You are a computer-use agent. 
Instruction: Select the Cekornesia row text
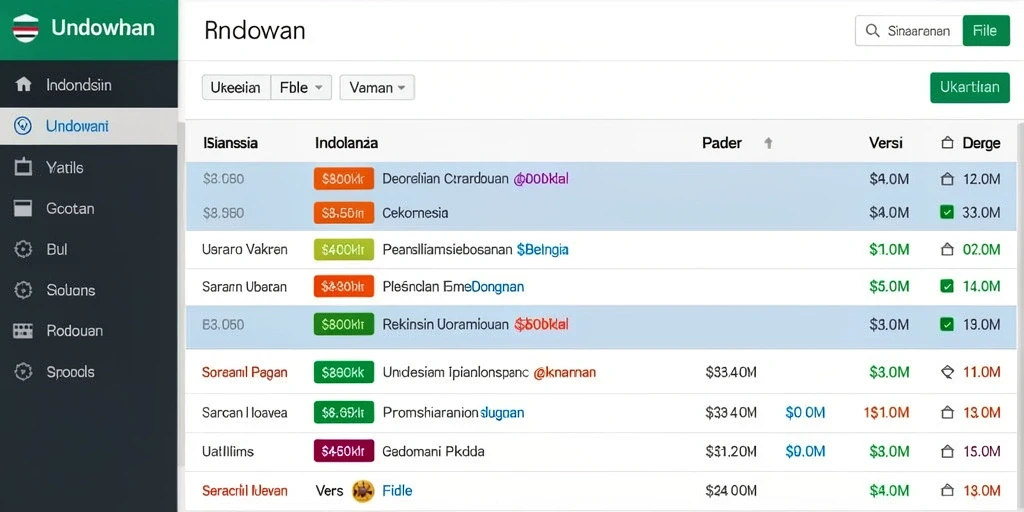coord(415,213)
